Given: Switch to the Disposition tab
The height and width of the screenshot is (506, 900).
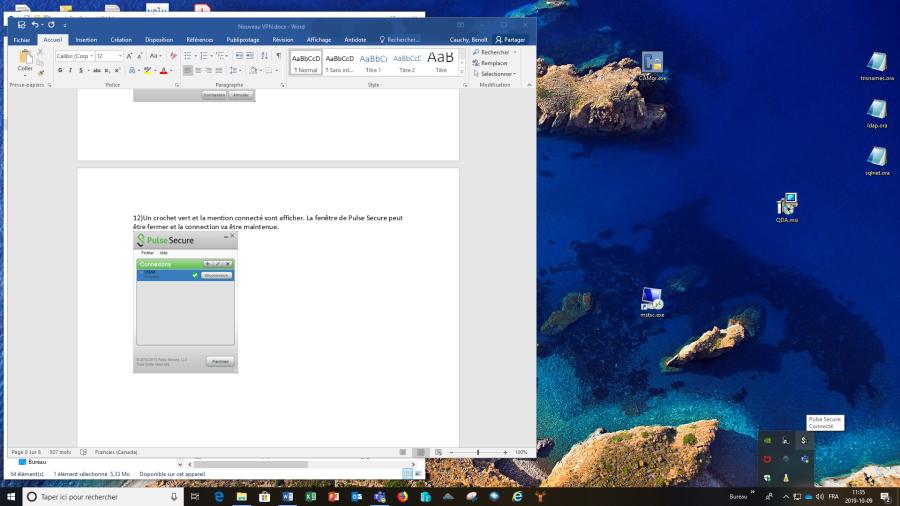Looking at the screenshot, I should (x=159, y=40).
